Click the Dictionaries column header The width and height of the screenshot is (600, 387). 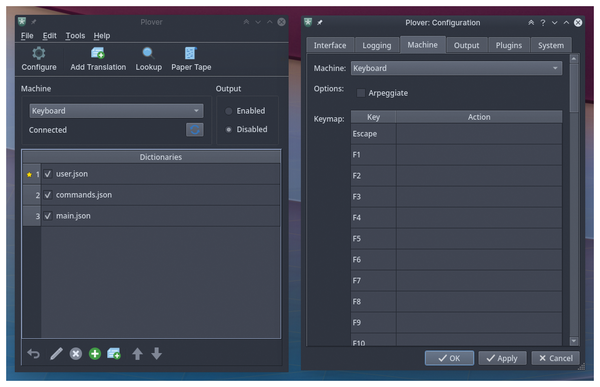[x=152, y=157]
